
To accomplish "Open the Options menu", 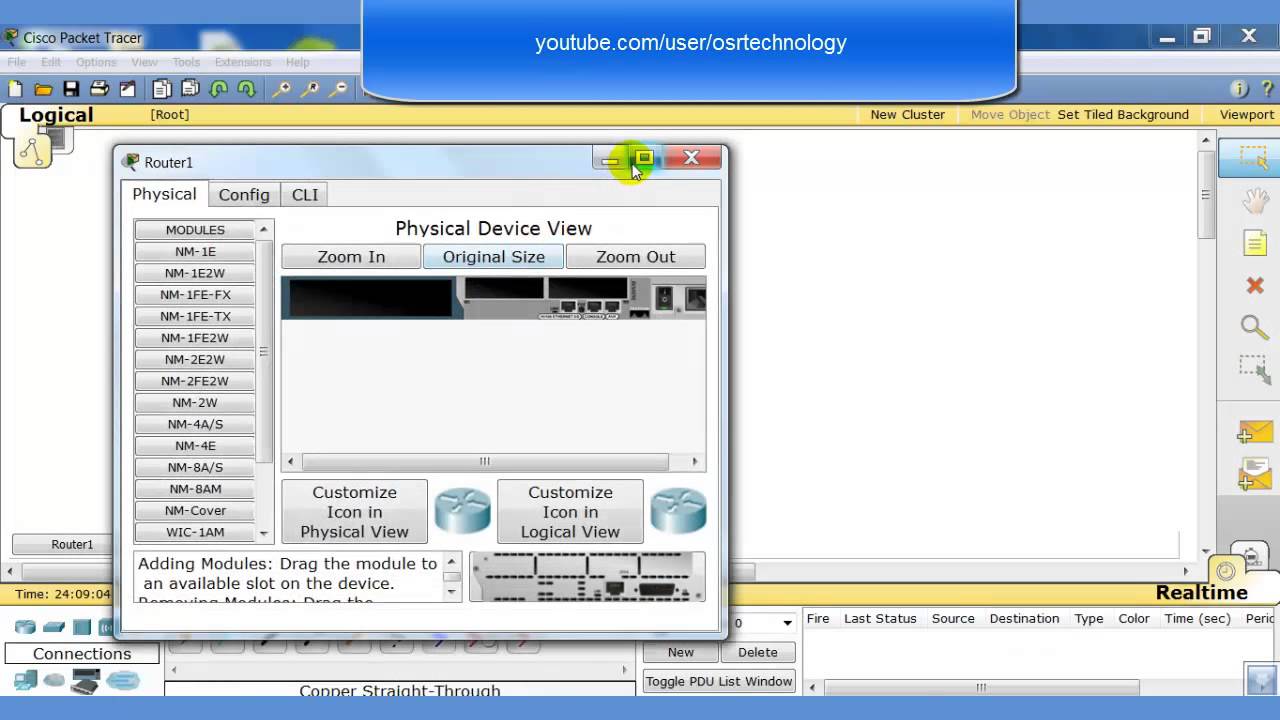I will [x=96, y=62].
